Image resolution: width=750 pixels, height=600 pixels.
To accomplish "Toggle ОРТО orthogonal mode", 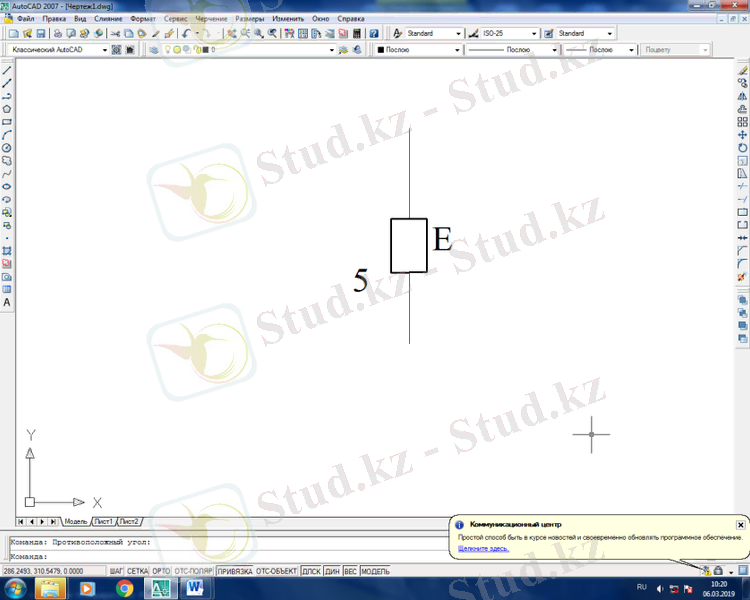I will 161,571.
